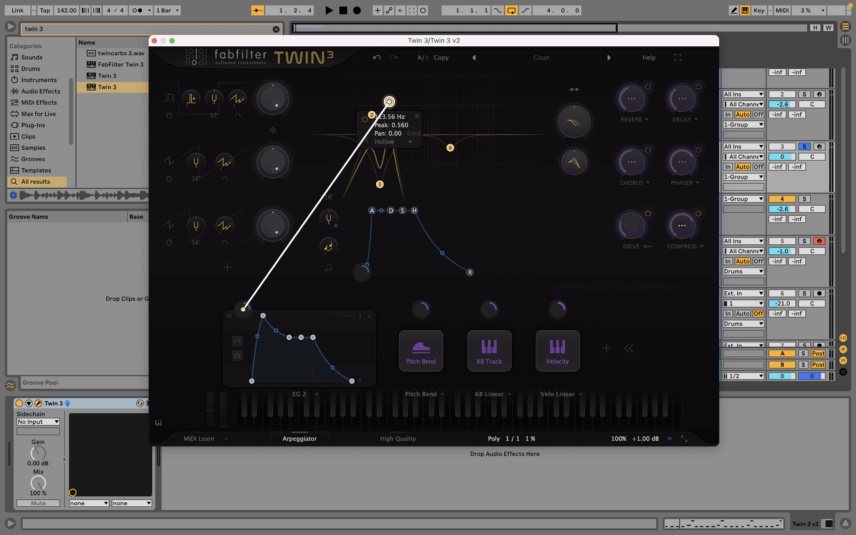The image size is (856, 535).
Task: Click the resize arrows in Twin 3 corner
Action: point(684,438)
